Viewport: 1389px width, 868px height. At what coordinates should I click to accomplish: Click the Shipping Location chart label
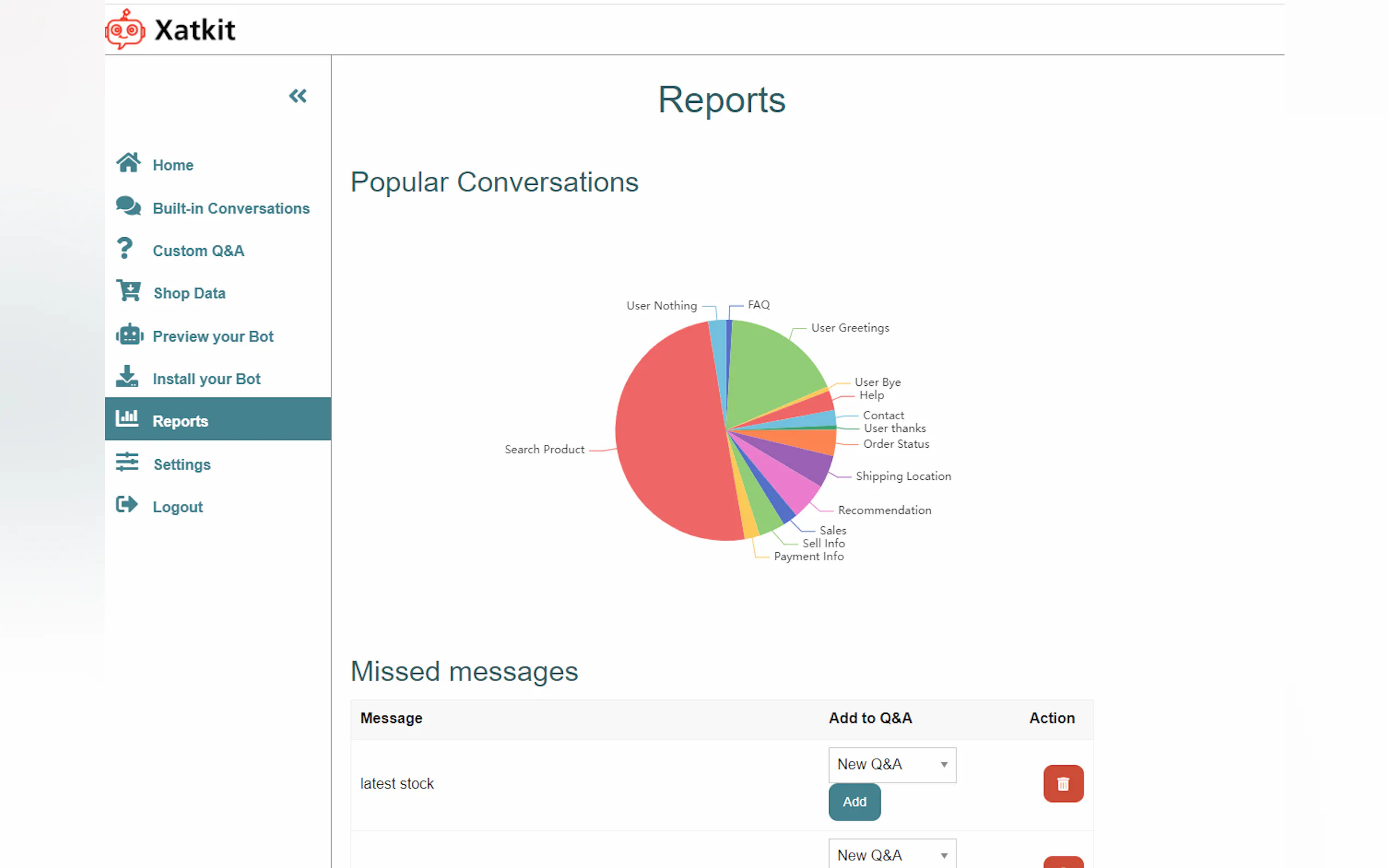(x=903, y=477)
